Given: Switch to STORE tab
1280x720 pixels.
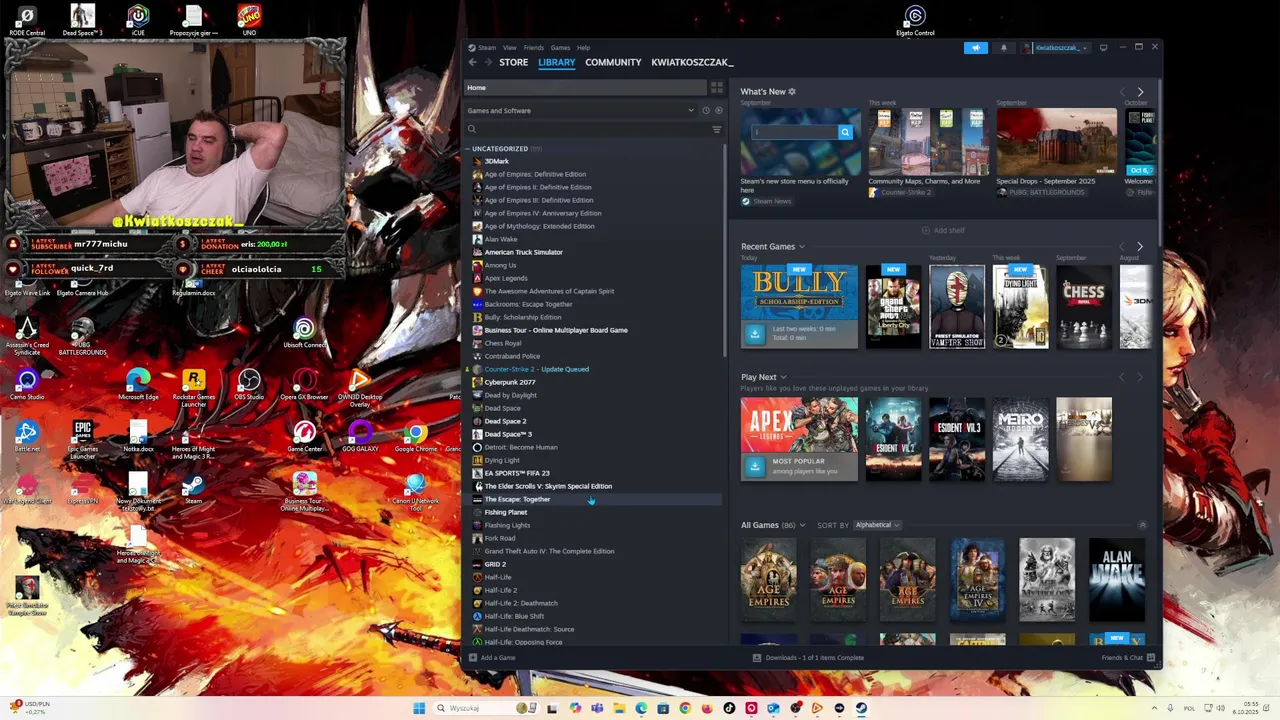Looking at the screenshot, I should pos(514,62).
